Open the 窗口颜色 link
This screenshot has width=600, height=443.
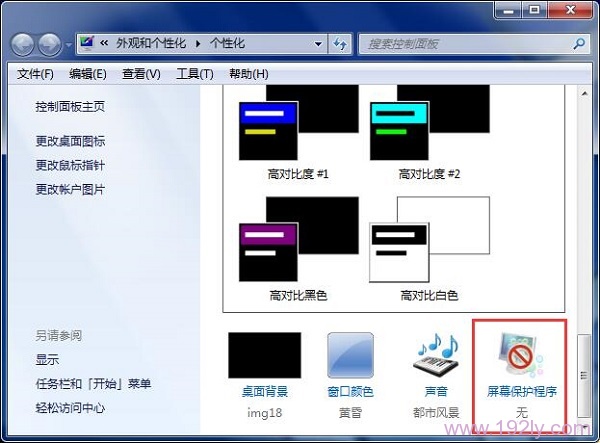coord(351,391)
